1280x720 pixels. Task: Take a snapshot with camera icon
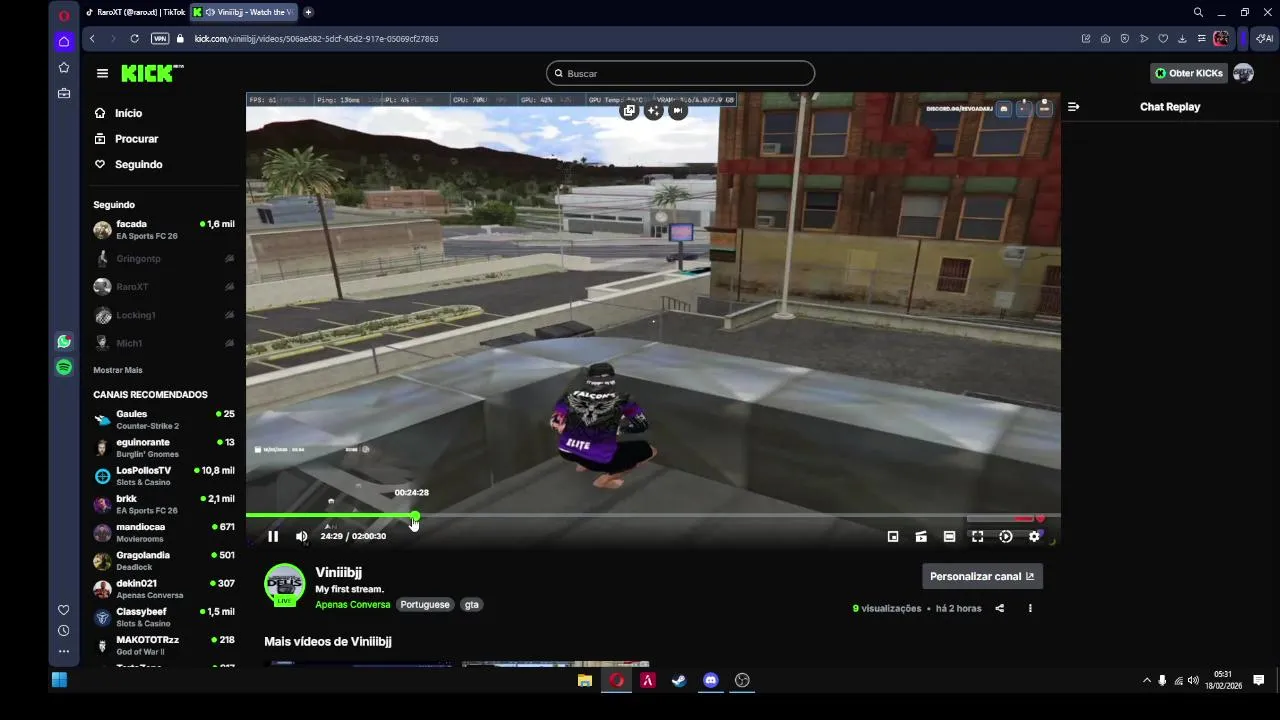pos(1105,39)
